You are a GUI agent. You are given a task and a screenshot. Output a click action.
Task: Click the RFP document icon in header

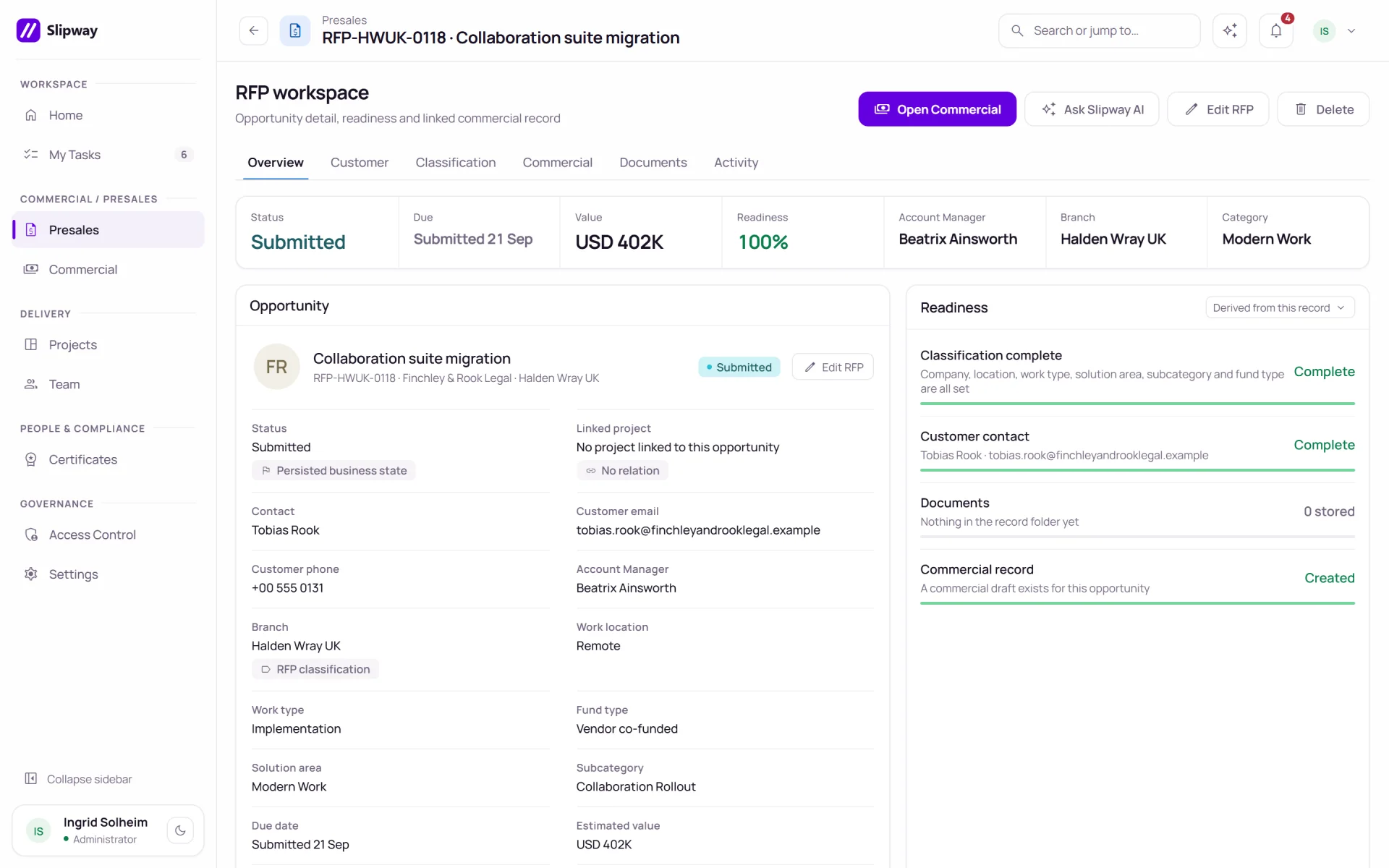point(295,30)
